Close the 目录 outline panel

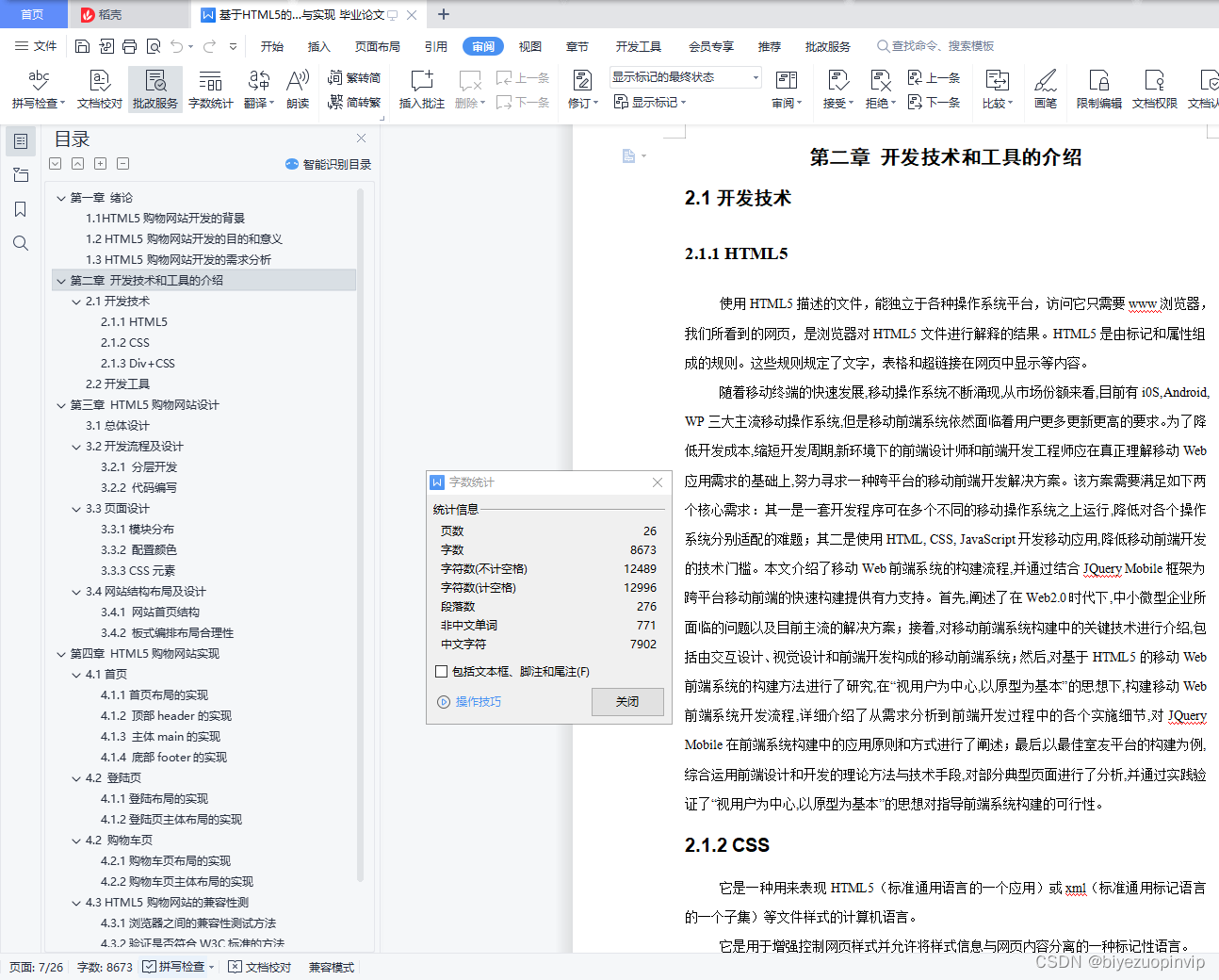361,138
